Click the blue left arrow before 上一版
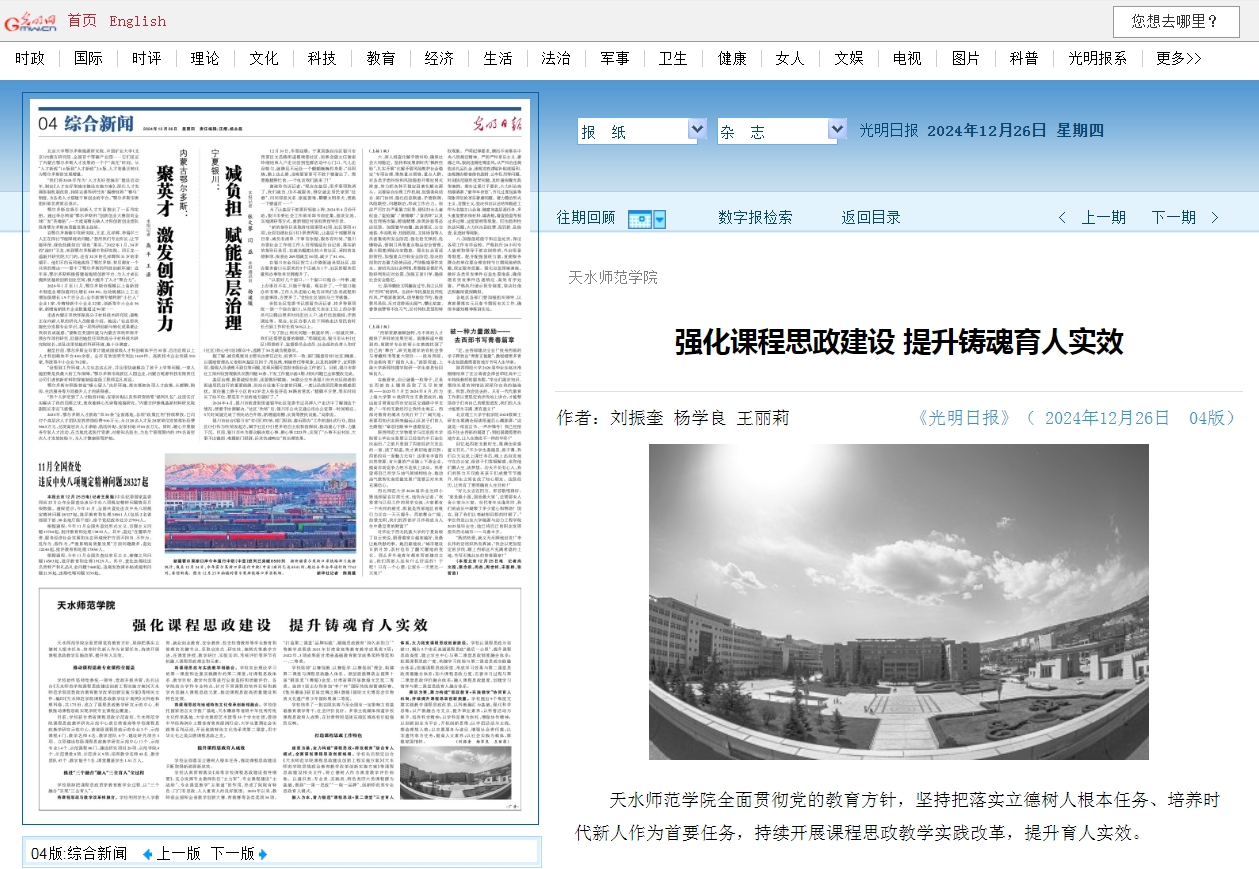This screenshot has height=869, width=1259. point(147,854)
